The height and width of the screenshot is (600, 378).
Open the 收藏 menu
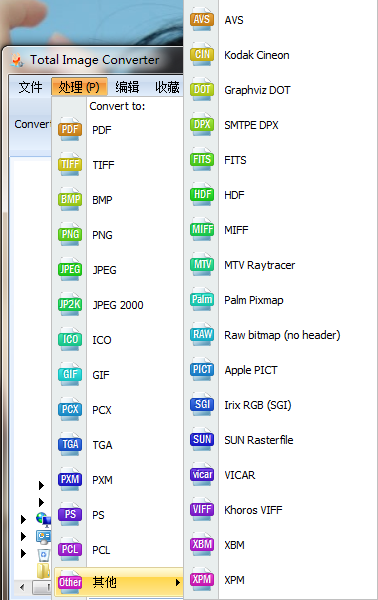[167, 87]
